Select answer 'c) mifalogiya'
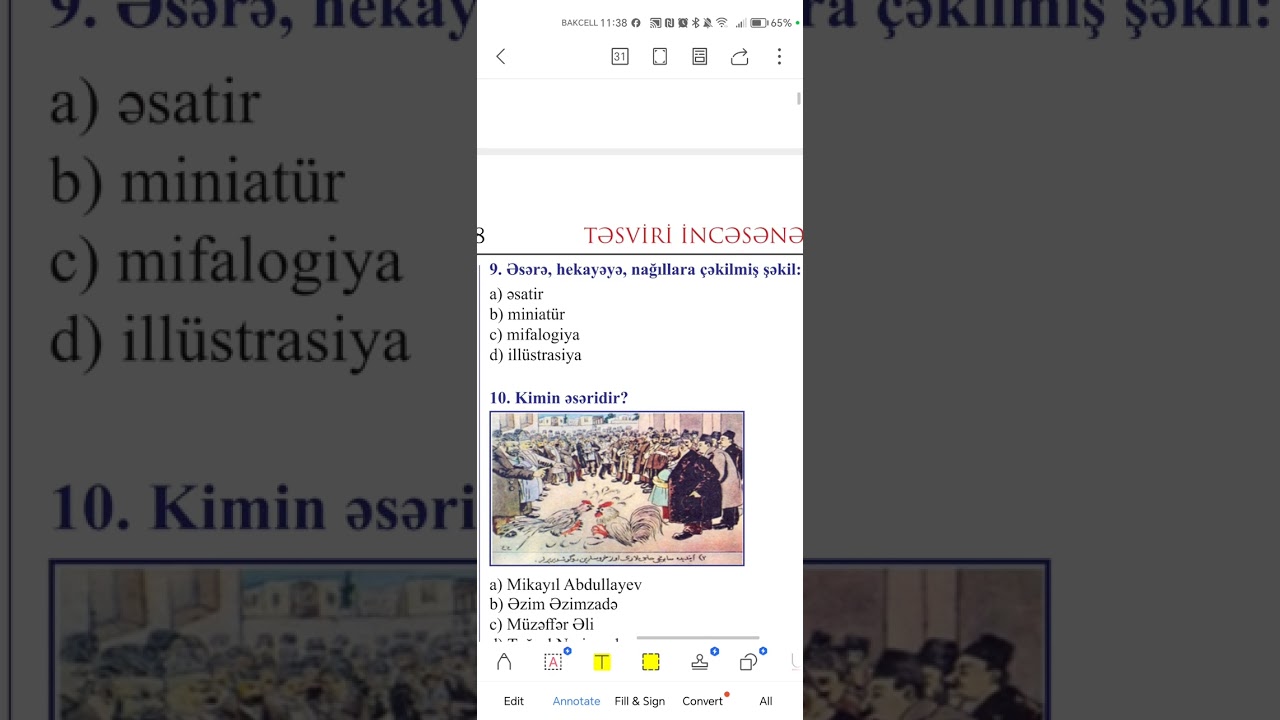Image resolution: width=1280 pixels, height=720 pixels. (x=535, y=335)
